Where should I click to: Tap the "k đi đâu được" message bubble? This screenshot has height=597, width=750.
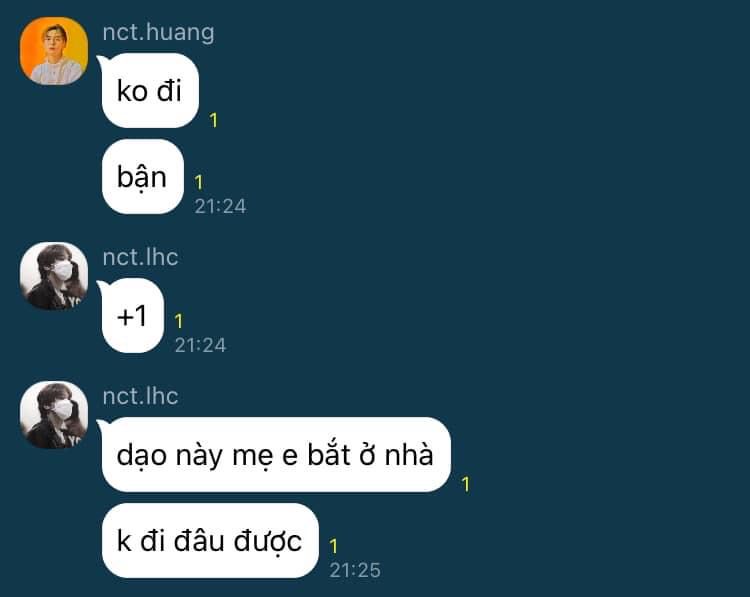(210, 541)
